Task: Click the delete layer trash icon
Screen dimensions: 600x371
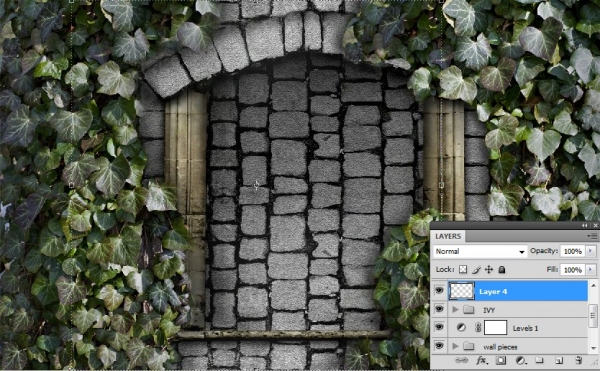Action: coord(579,360)
